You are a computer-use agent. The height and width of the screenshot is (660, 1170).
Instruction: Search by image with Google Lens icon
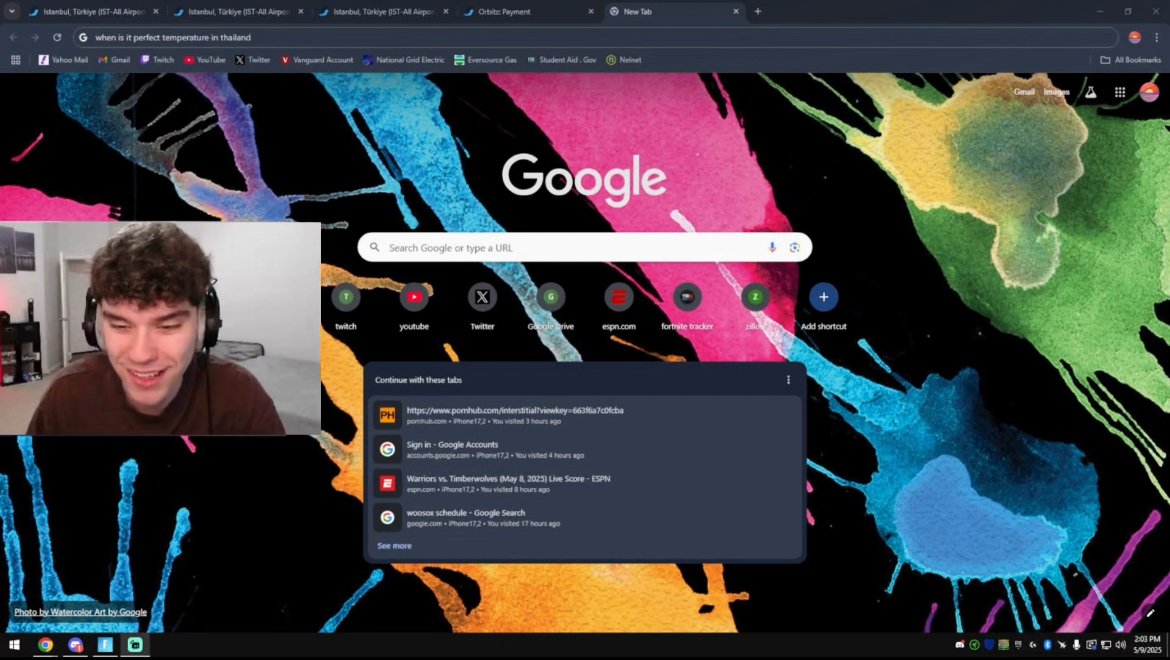(795, 248)
